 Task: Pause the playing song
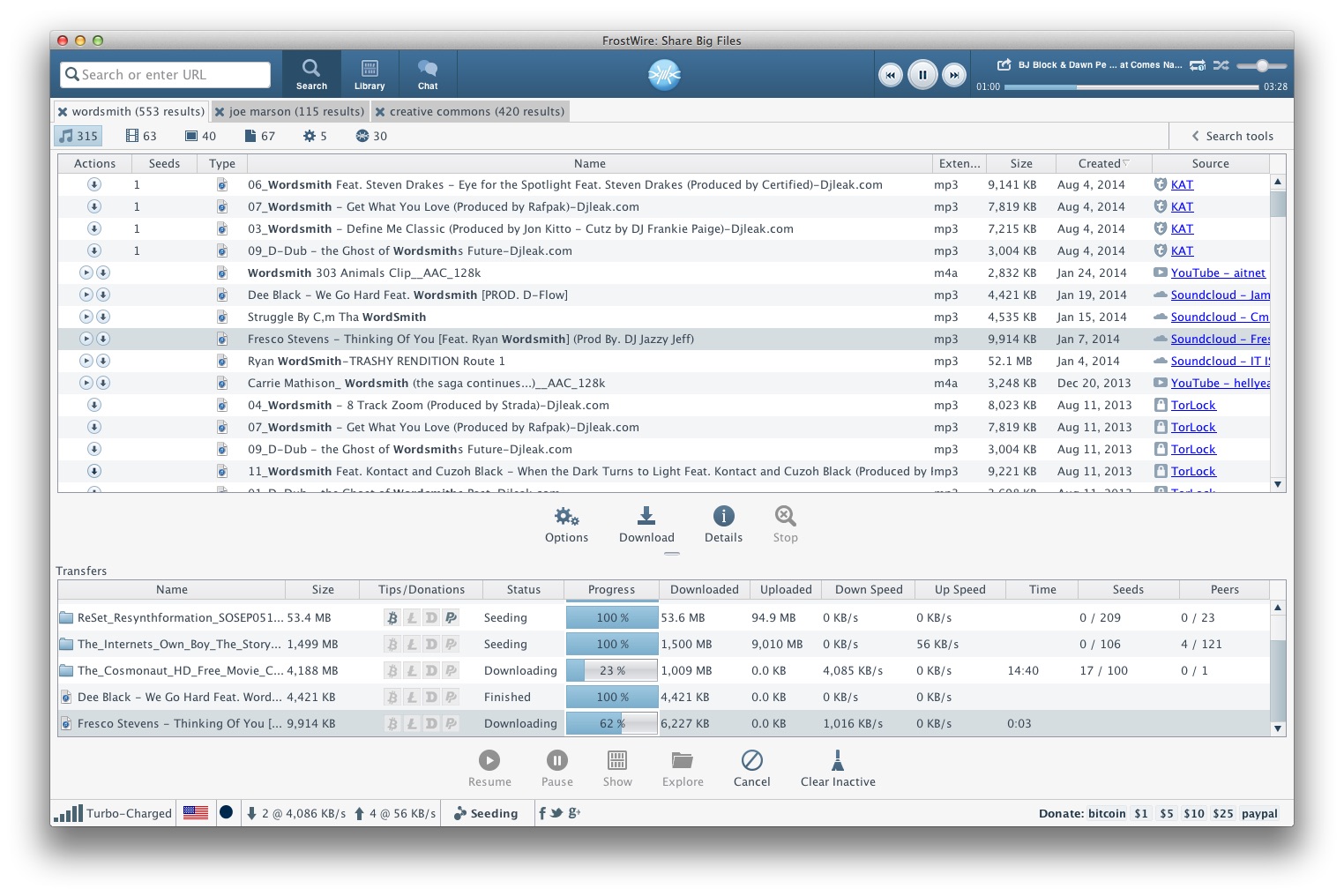click(922, 75)
